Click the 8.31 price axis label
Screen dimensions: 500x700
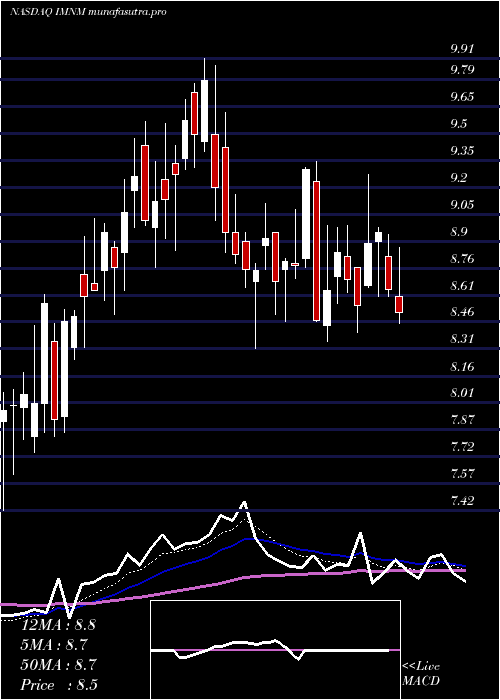coord(462,339)
